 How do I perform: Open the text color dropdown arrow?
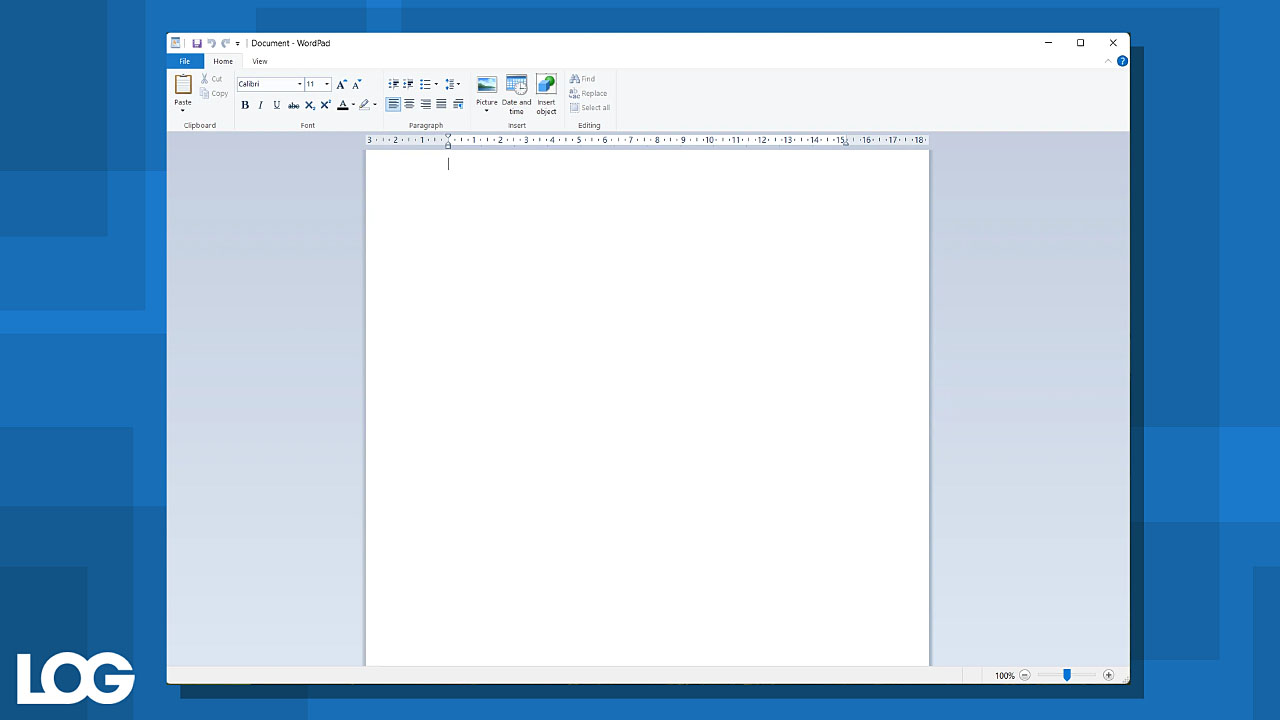(x=353, y=105)
